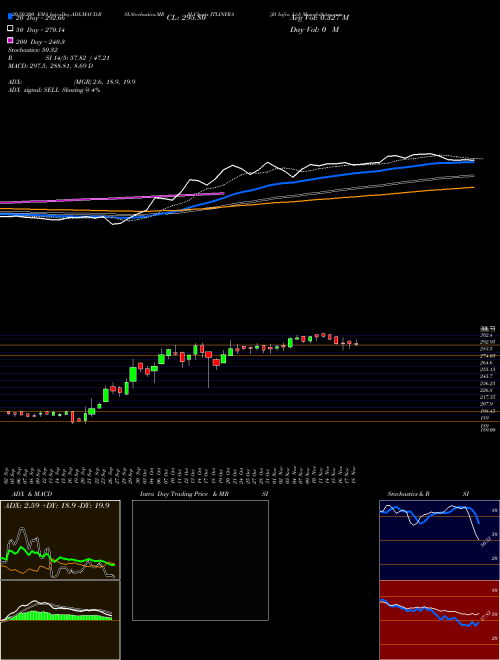Click the 217.35 price axis label
The image size is (500, 660).
[x=487, y=397]
